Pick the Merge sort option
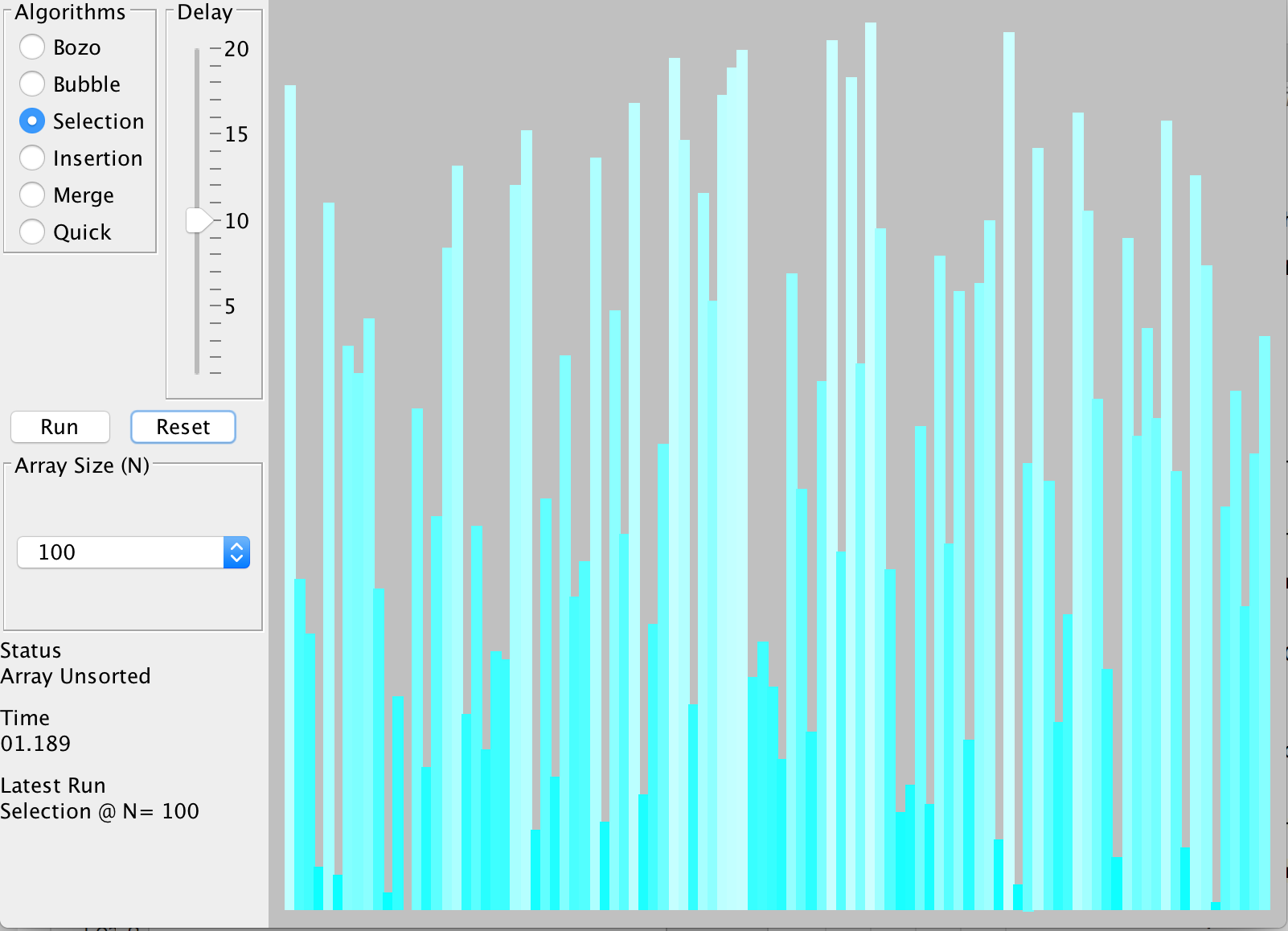This screenshot has height=931, width=1288. pyautogui.click(x=32, y=195)
